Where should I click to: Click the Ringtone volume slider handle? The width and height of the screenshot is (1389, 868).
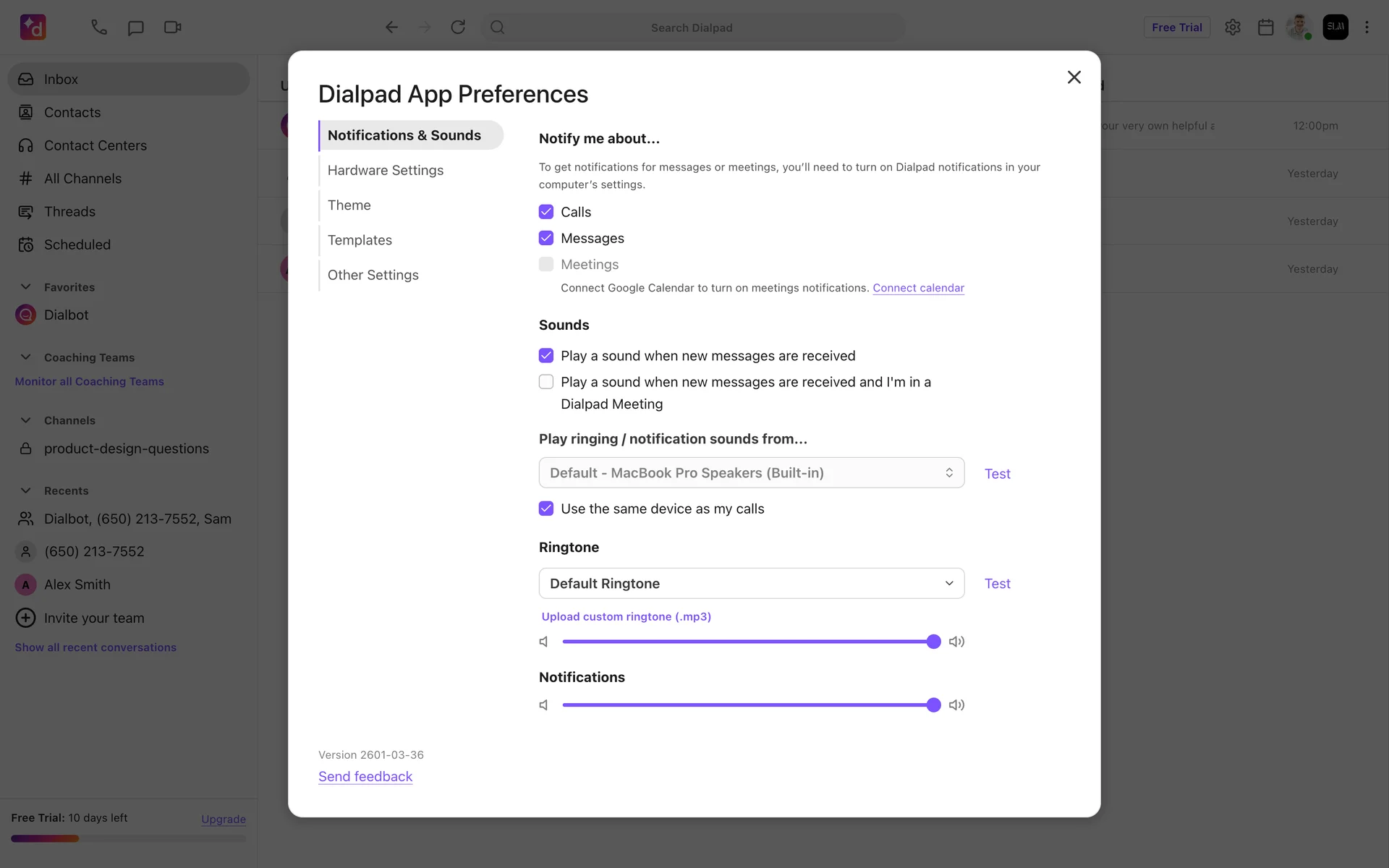tap(933, 642)
